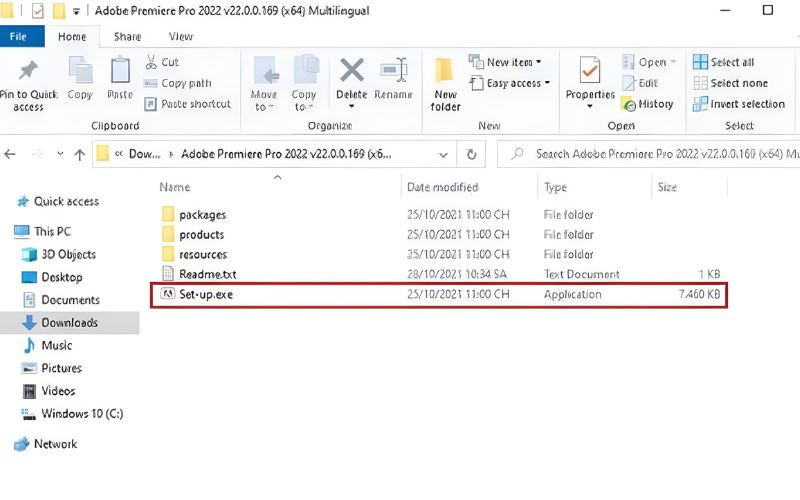The height and width of the screenshot is (500, 800).
Task: Open the Quick Access Toolbar customize arrow
Action: 76,11
